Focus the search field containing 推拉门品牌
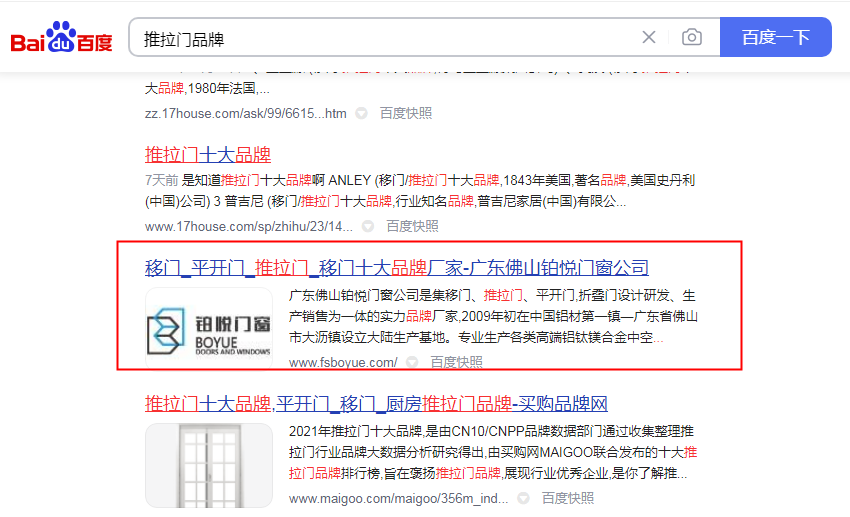The image size is (850, 517). tap(380, 38)
